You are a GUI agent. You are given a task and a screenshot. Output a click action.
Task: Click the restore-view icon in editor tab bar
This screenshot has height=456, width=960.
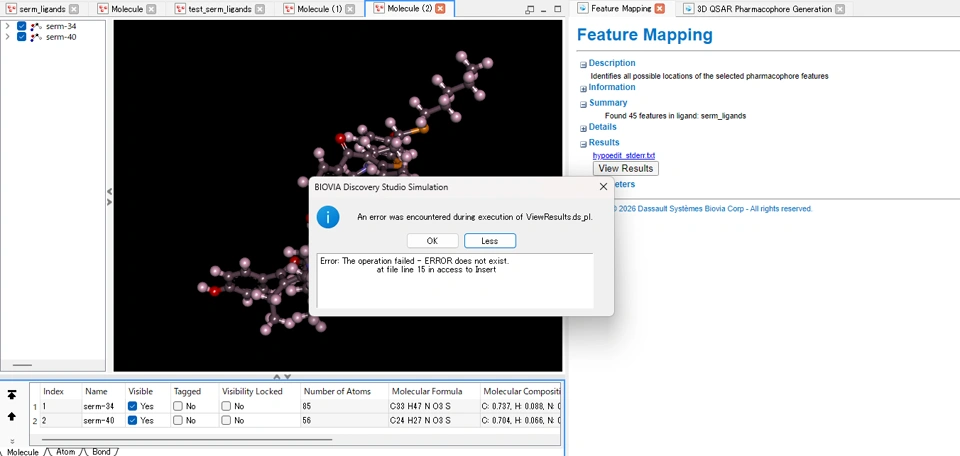[530, 9]
